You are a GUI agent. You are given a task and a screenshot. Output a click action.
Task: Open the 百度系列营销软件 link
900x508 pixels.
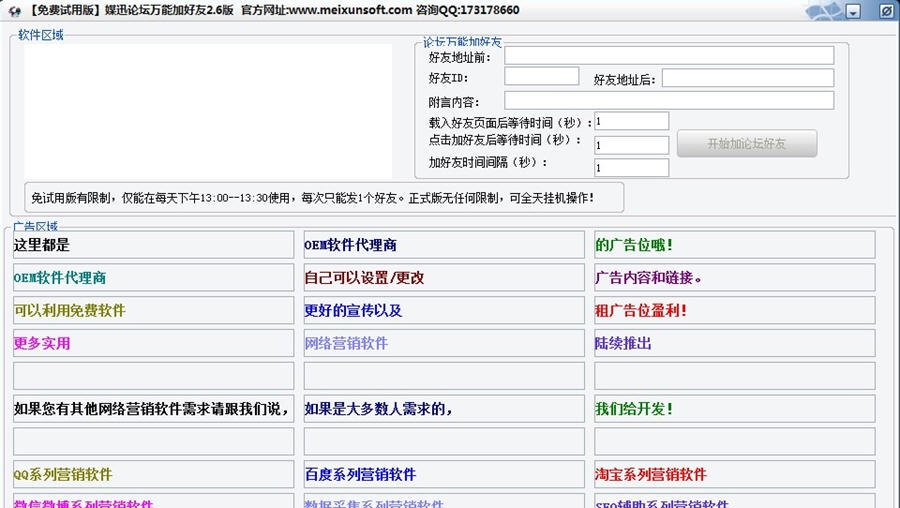(x=444, y=474)
